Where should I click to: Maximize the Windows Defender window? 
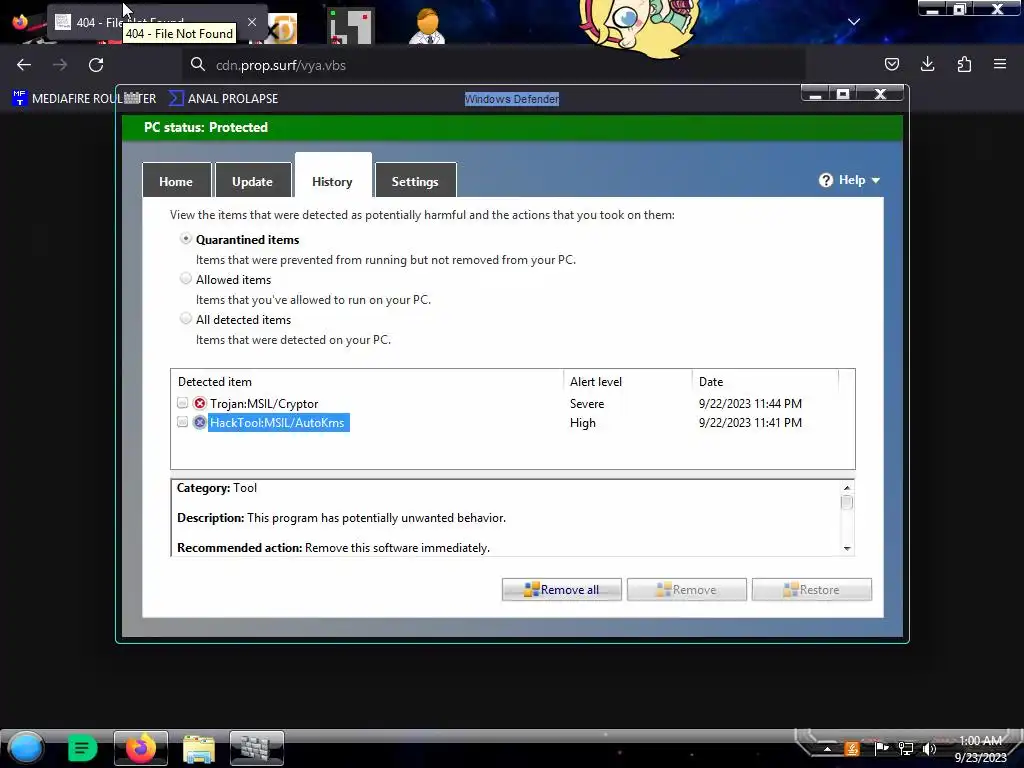(843, 95)
